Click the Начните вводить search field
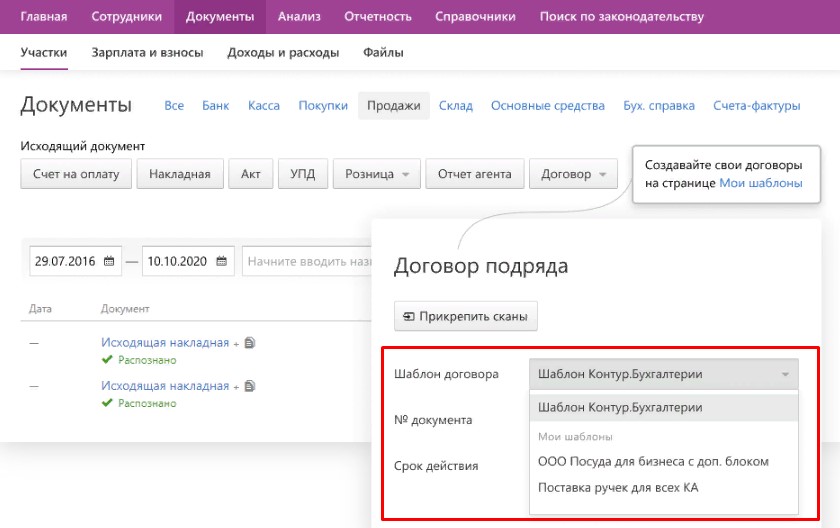 point(307,261)
